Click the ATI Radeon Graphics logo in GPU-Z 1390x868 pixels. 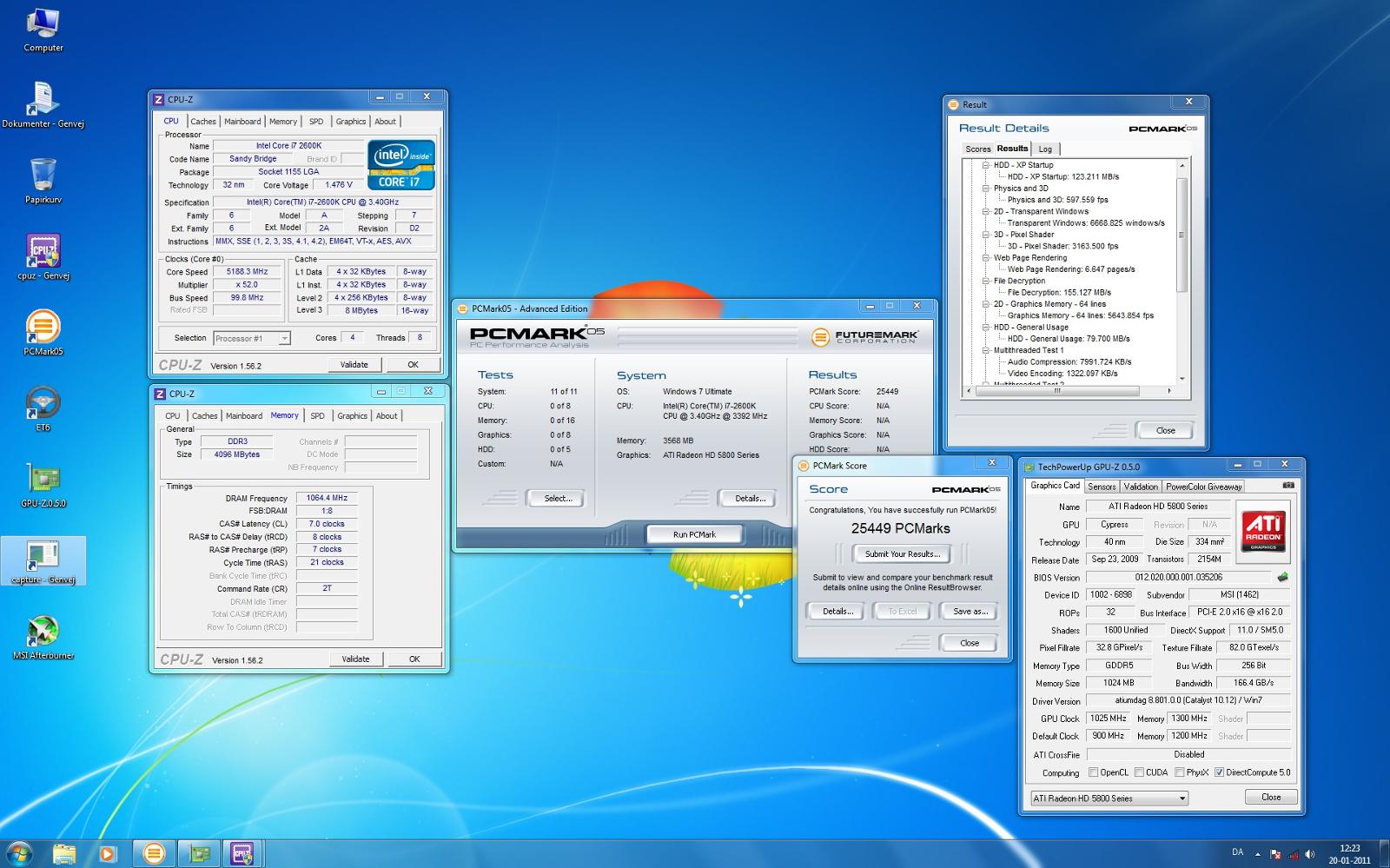(x=1263, y=532)
